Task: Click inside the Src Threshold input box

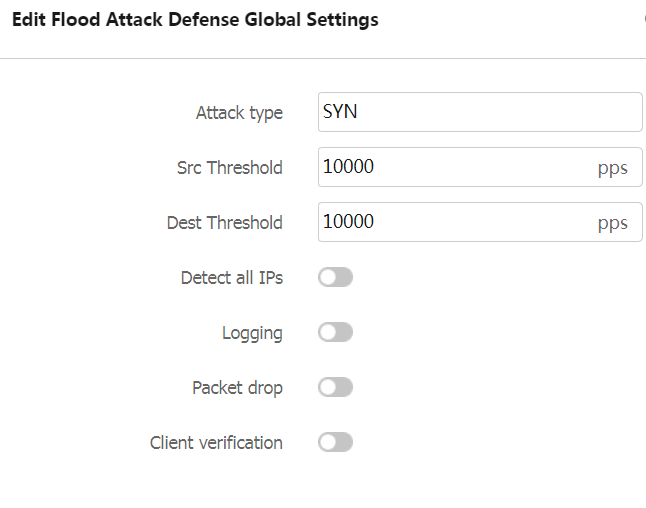Action: click(x=480, y=167)
